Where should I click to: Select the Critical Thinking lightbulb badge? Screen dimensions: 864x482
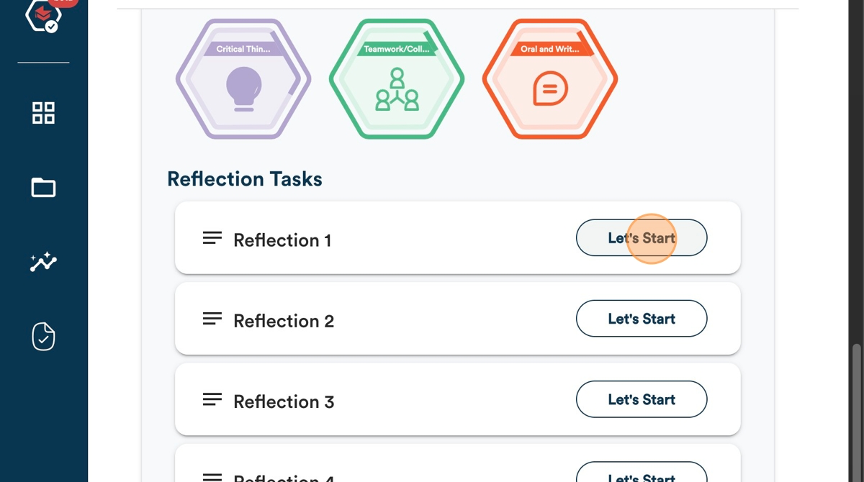tap(243, 79)
